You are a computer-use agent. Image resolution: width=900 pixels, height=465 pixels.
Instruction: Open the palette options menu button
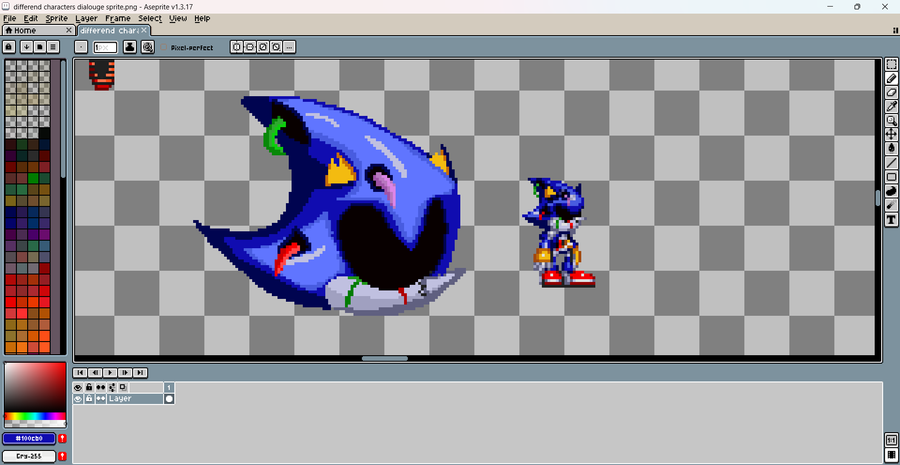[x=53, y=47]
